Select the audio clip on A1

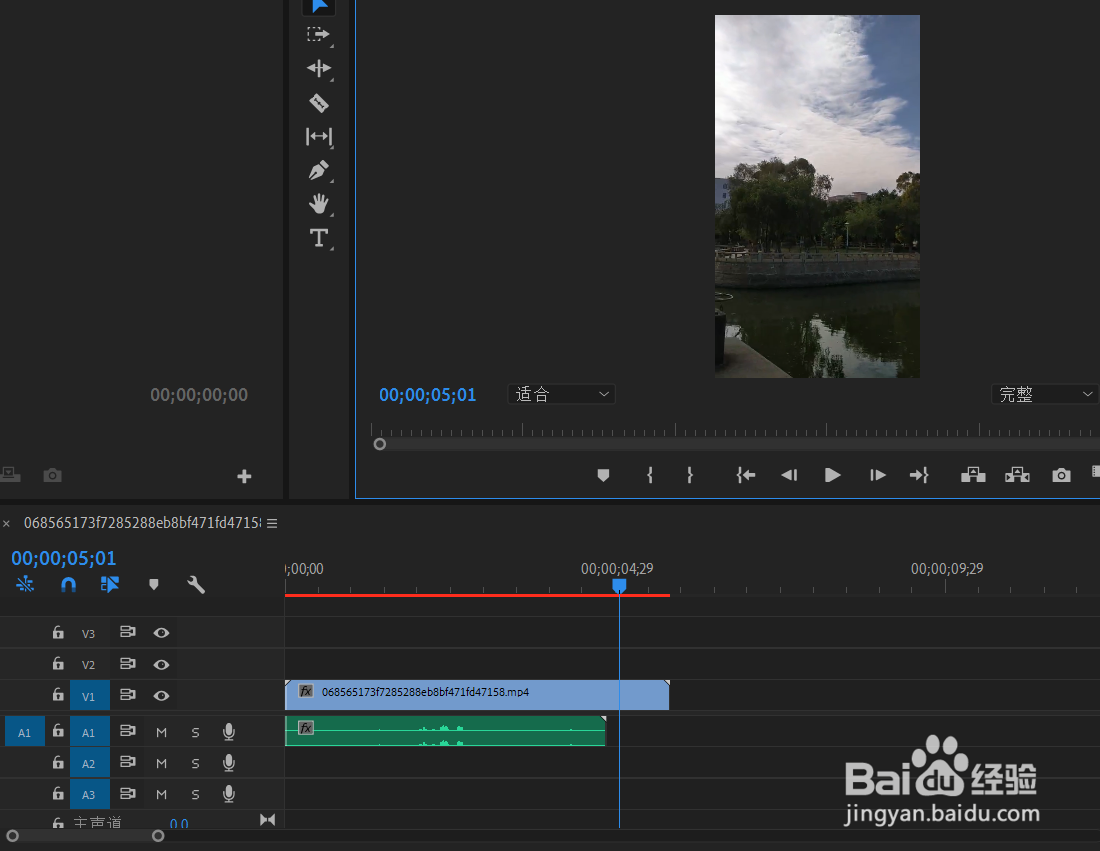(x=445, y=730)
